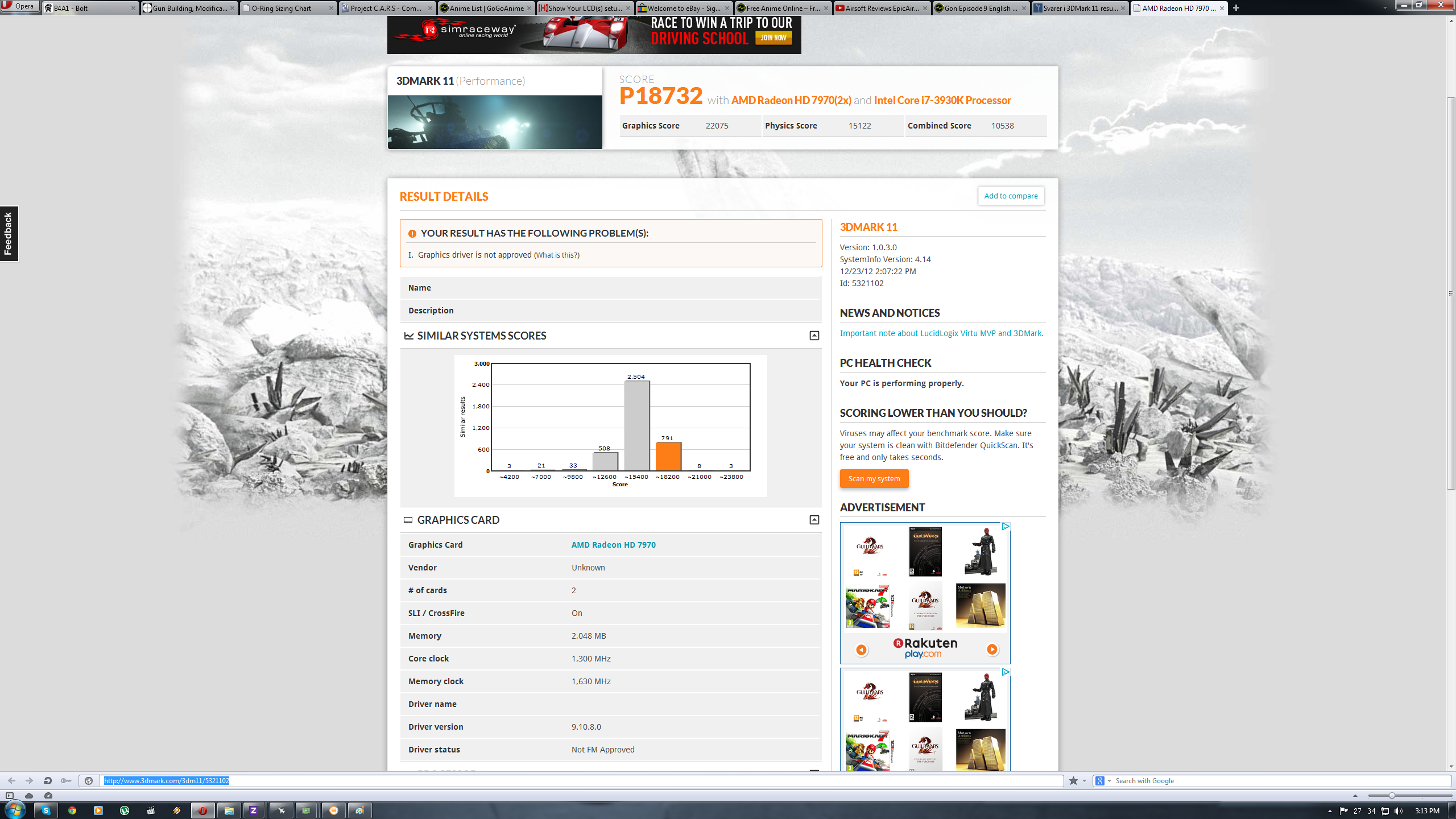The height and width of the screenshot is (819, 1456).
Task: Launch Chrome from the taskbar
Action: (72, 810)
